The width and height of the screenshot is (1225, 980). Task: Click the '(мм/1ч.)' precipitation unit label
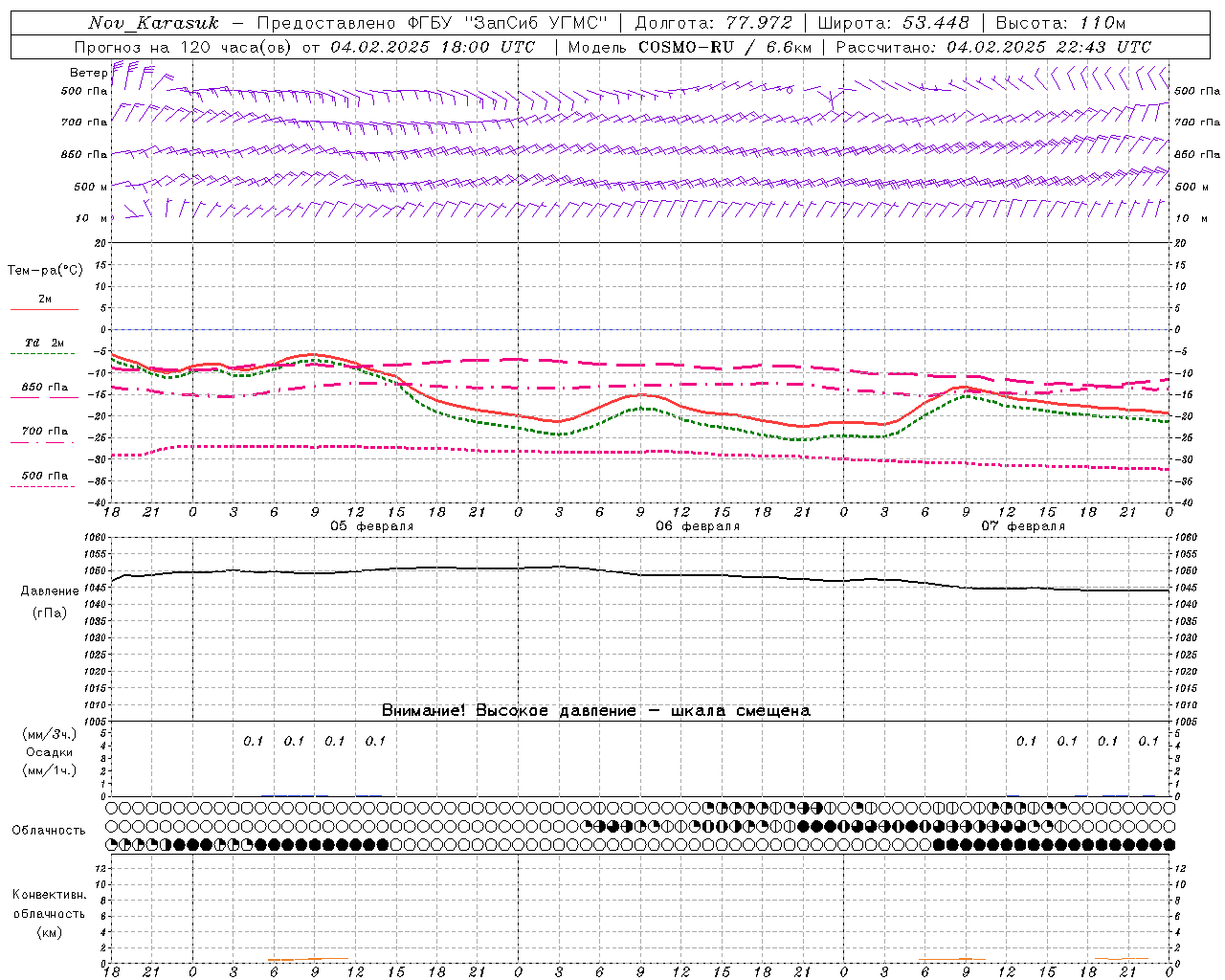(50, 770)
